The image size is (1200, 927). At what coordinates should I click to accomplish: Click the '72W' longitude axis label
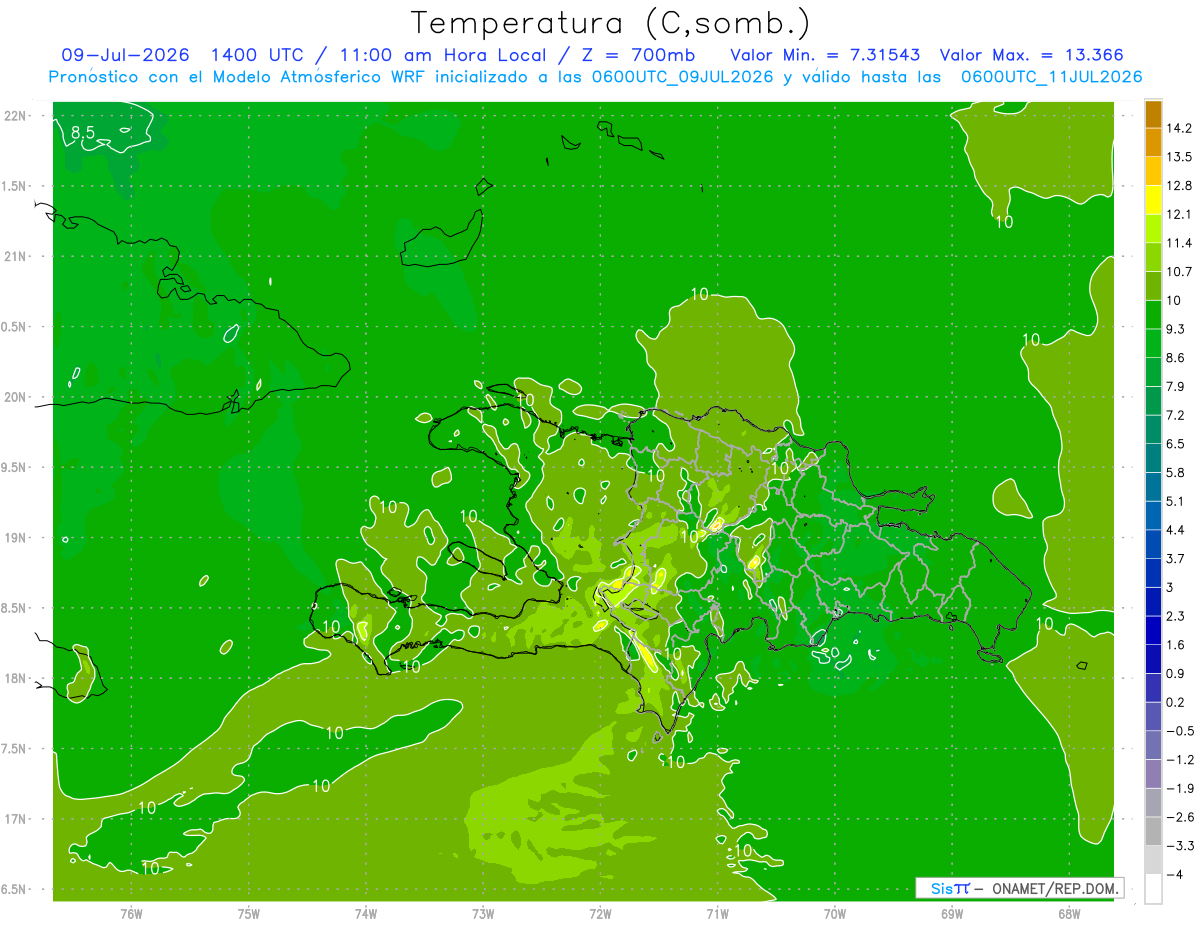[x=600, y=914]
